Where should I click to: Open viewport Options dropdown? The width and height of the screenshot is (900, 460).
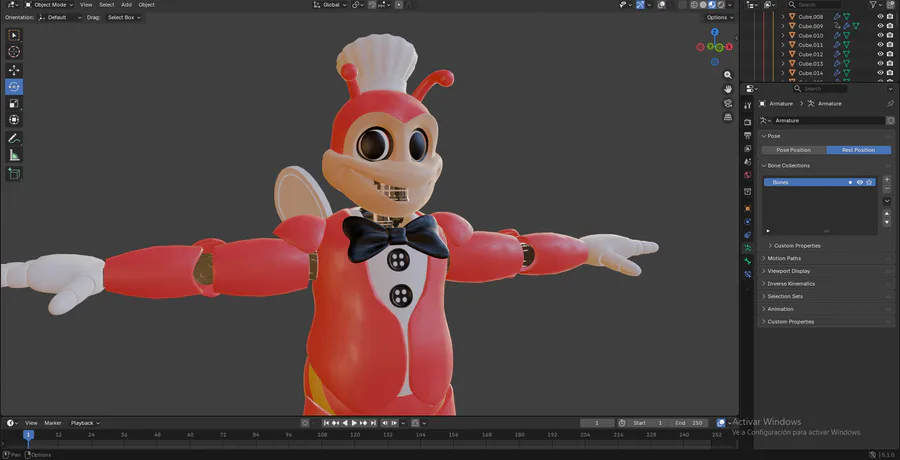point(720,17)
